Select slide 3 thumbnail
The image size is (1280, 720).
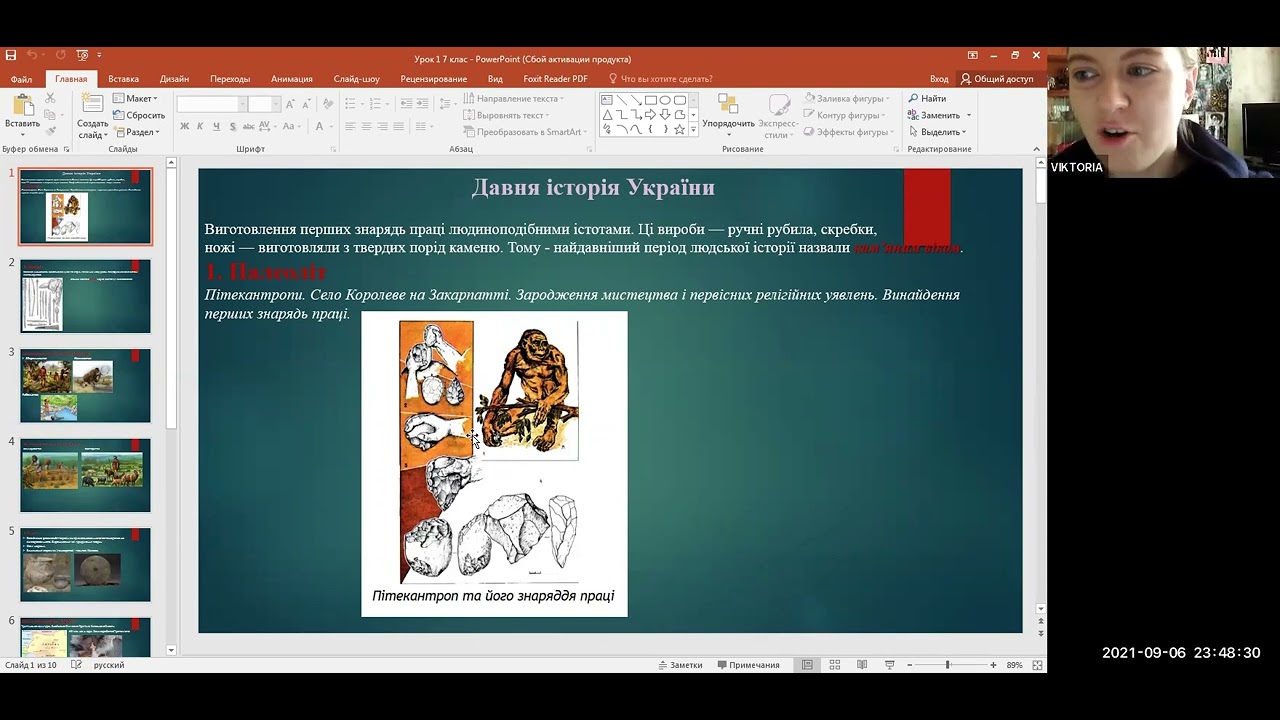[x=85, y=385]
